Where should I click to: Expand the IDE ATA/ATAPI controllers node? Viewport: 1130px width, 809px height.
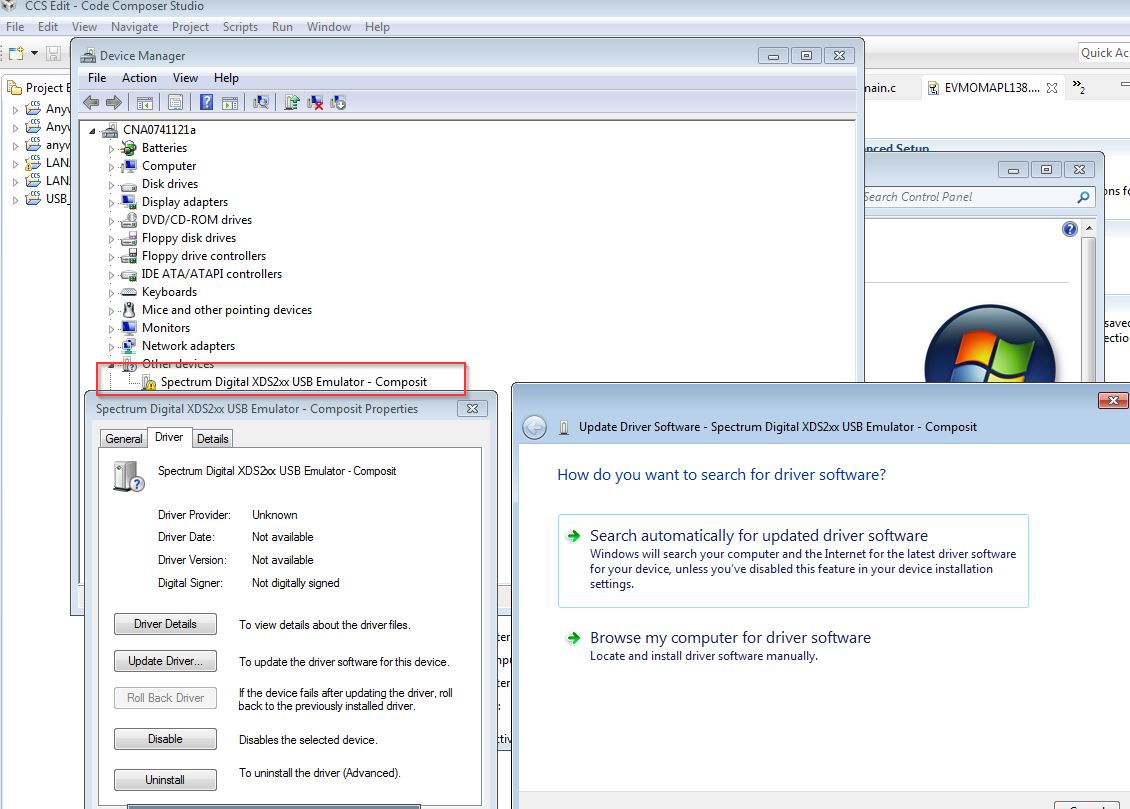(x=111, y=274)
